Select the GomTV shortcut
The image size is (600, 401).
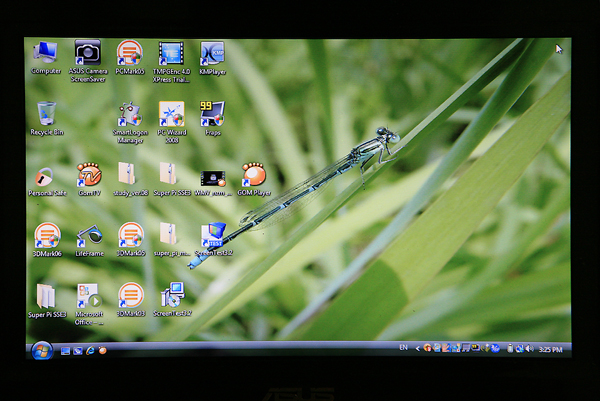tap(89, 179)
